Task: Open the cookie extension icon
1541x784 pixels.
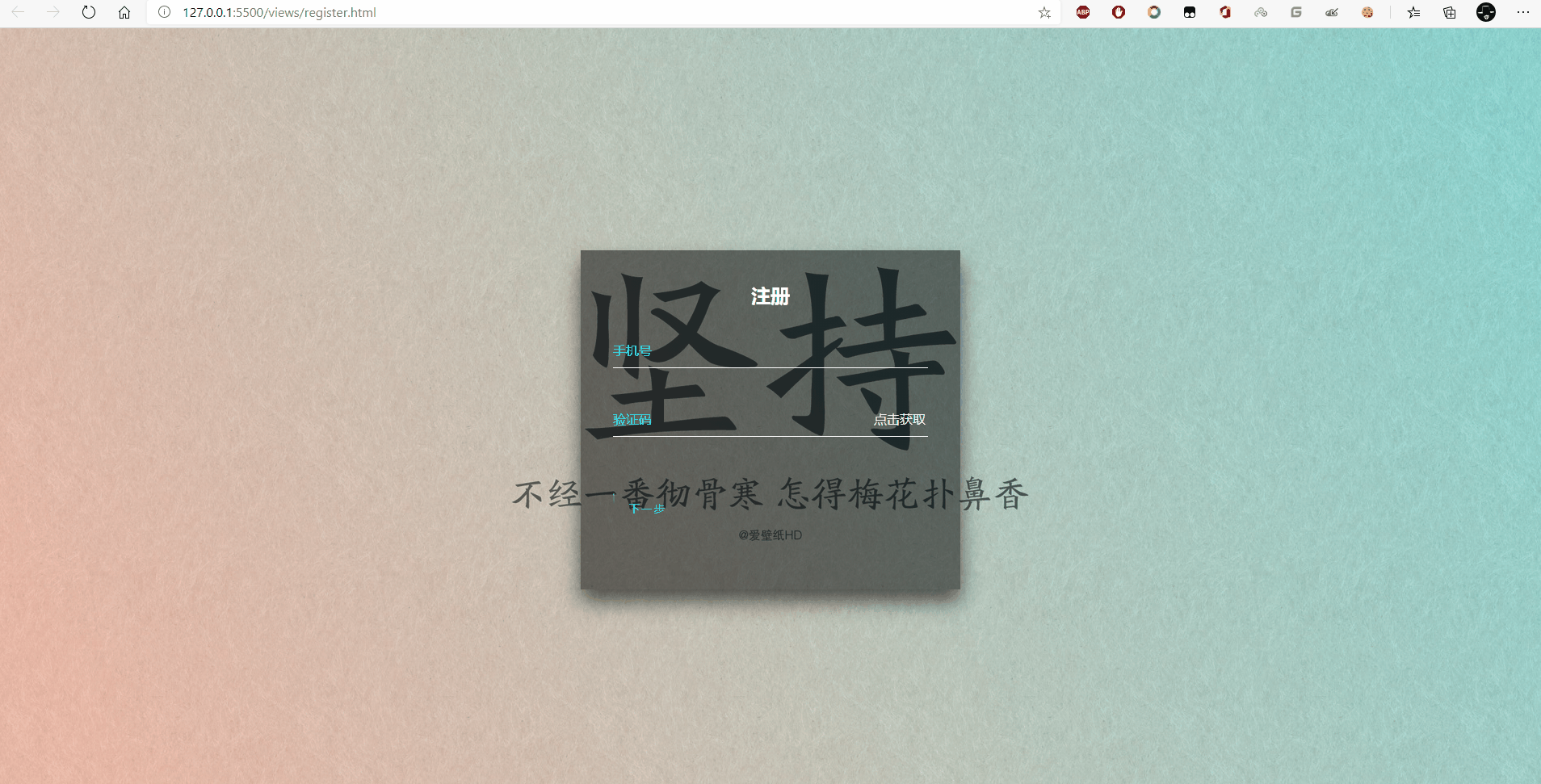Action: [x=1367, y=12]
